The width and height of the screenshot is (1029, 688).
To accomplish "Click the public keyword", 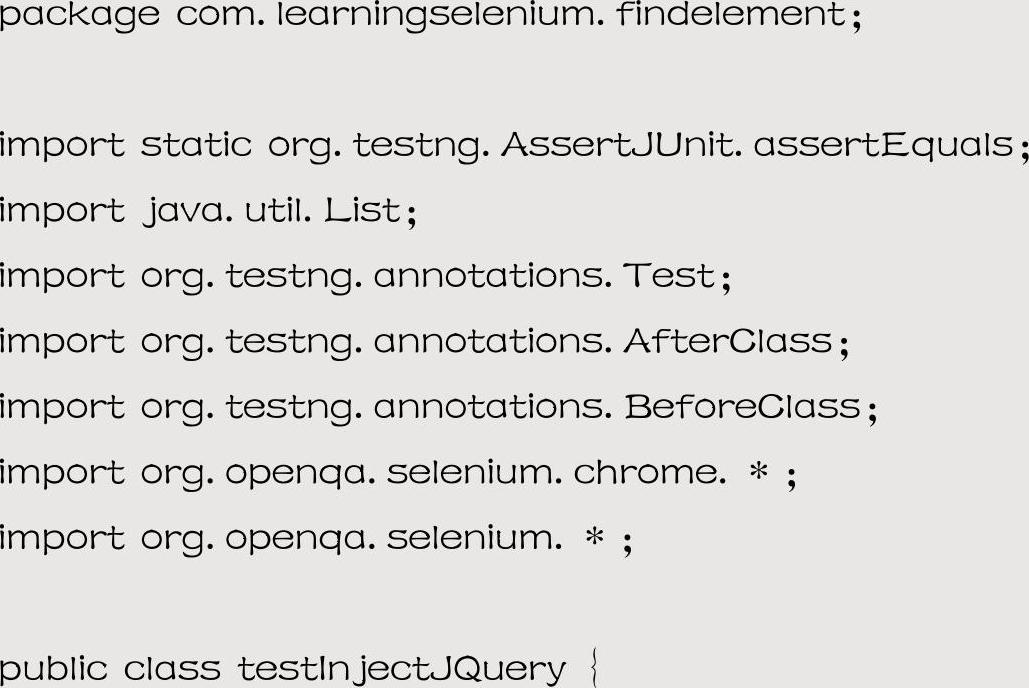I will point(54,671).
